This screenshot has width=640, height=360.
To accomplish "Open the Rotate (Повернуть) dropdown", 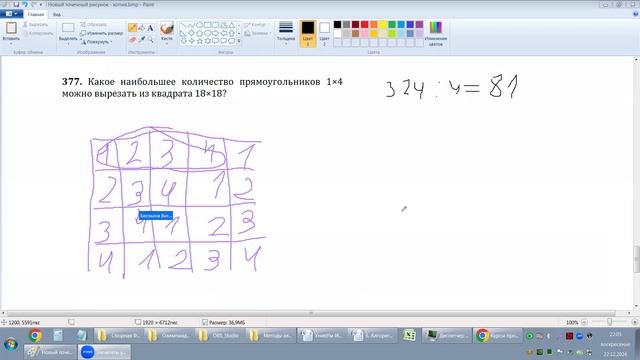I will [x=96, y=42].
